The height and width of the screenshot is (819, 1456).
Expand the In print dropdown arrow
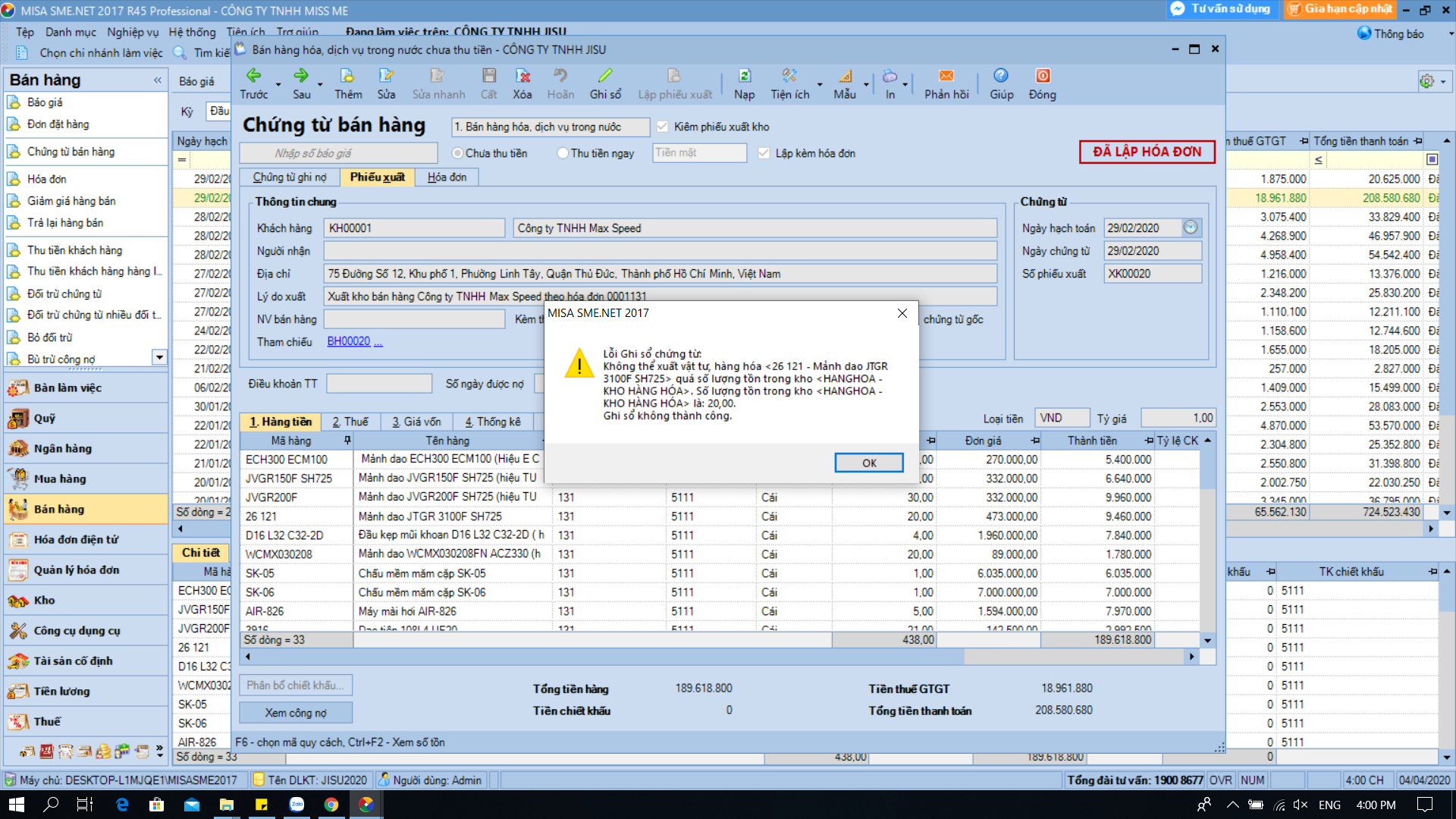click(905, 84)
